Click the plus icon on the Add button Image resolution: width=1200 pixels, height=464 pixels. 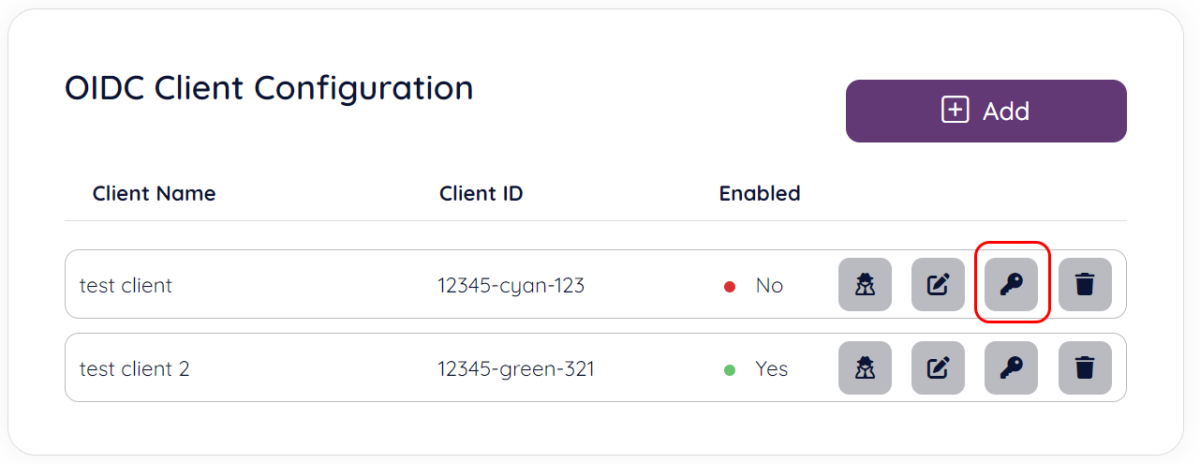click(x=955, y=111)
